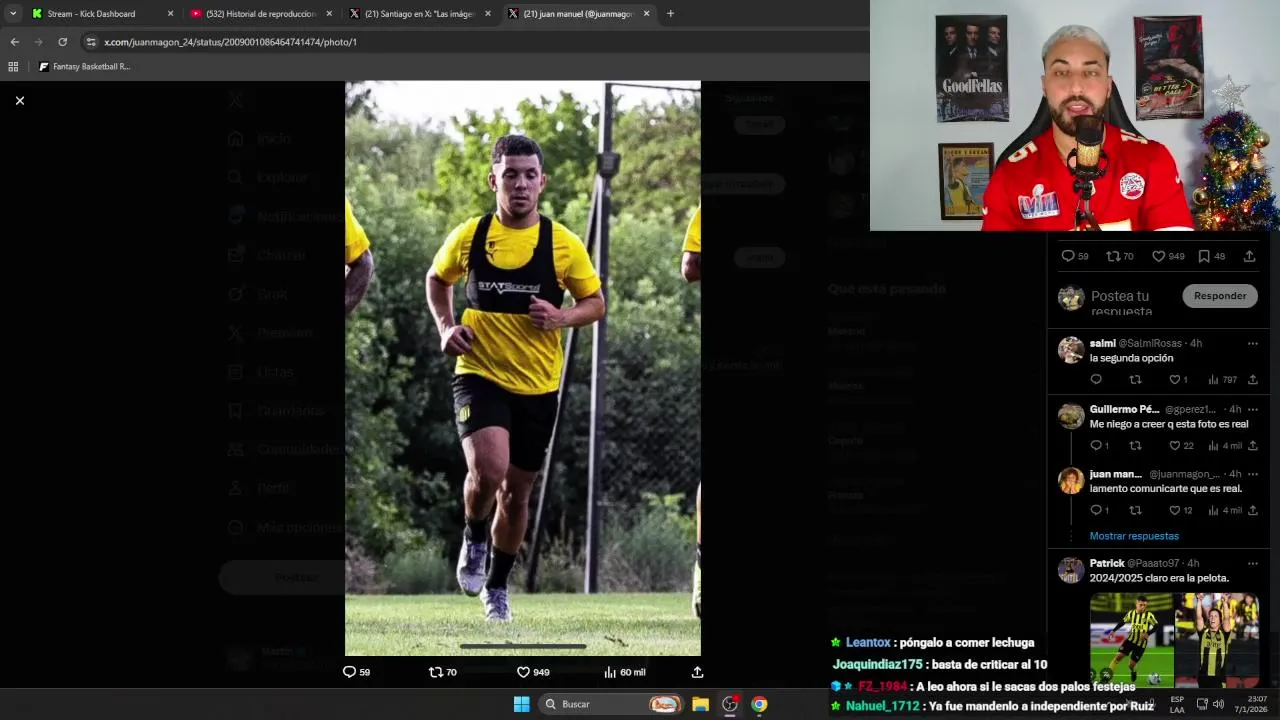Open Patrick's profile name link

click(x=1107, y=563)
